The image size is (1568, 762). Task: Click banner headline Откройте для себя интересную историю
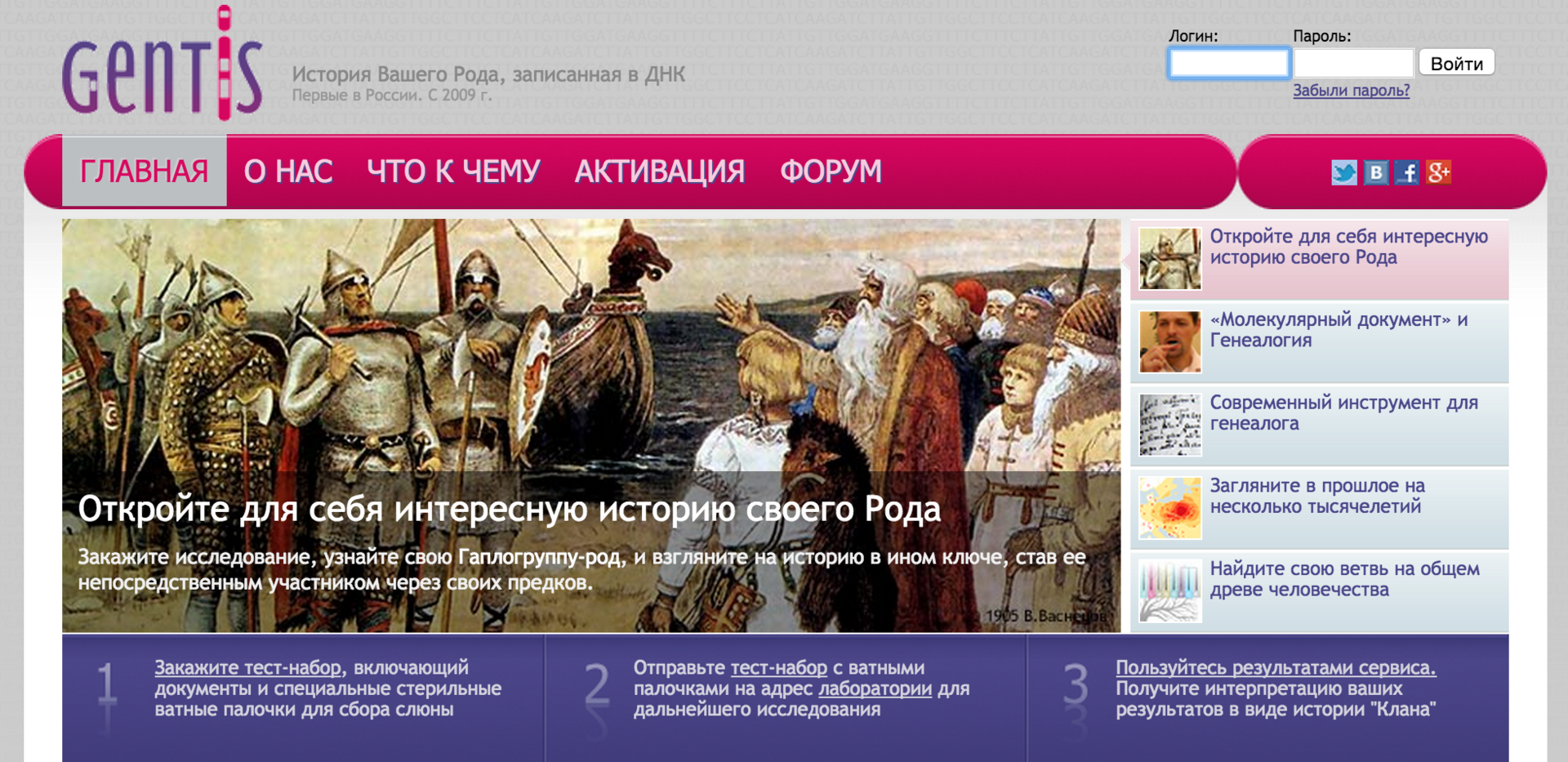click(510, 509)
